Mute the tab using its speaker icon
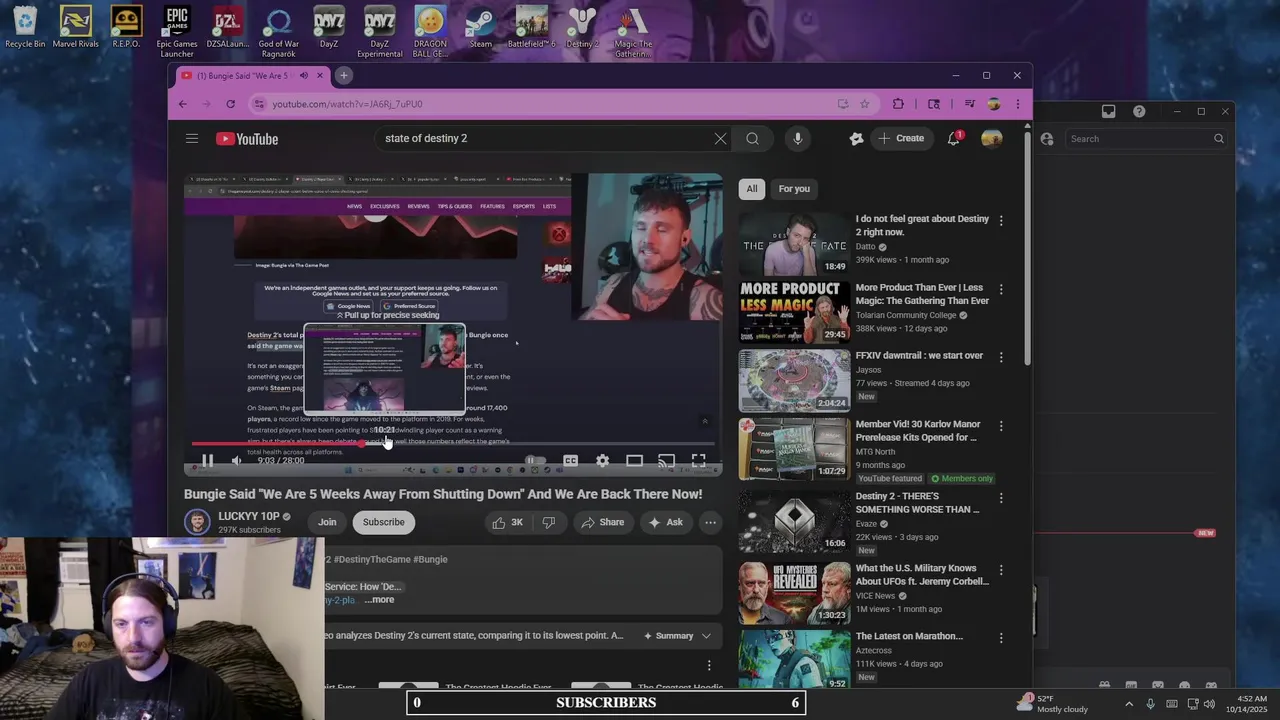The image size is (1280, 720). pos(304,76)
